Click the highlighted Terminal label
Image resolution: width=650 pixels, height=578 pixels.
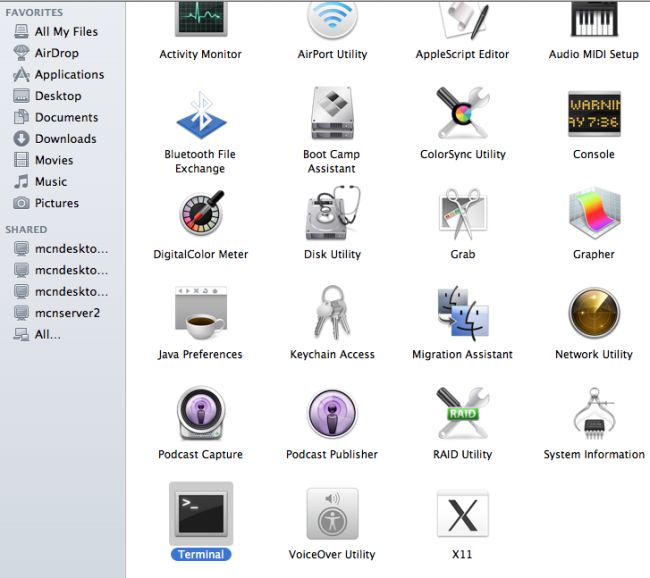[x=201, y=554]
